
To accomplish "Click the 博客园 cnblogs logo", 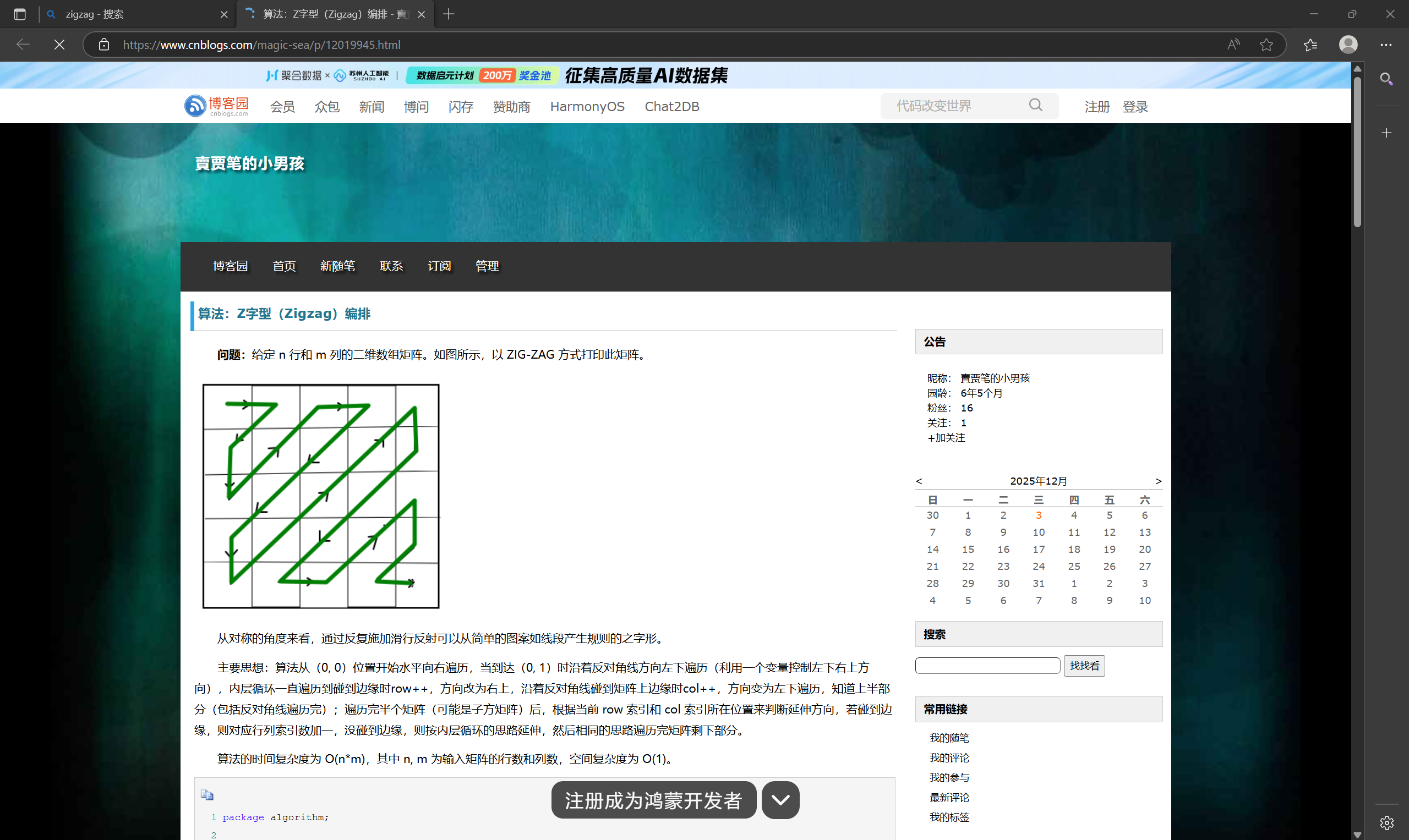I will 216,106.
